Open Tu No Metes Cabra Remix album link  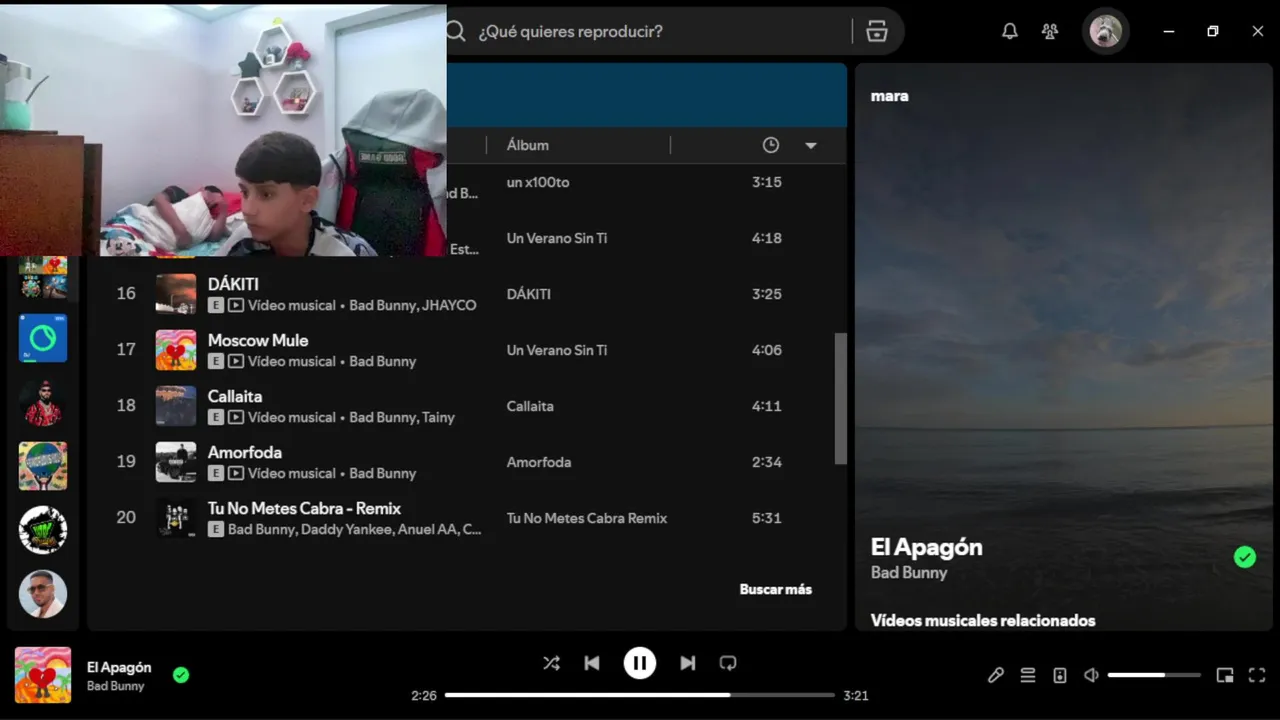tap(587, 518)
